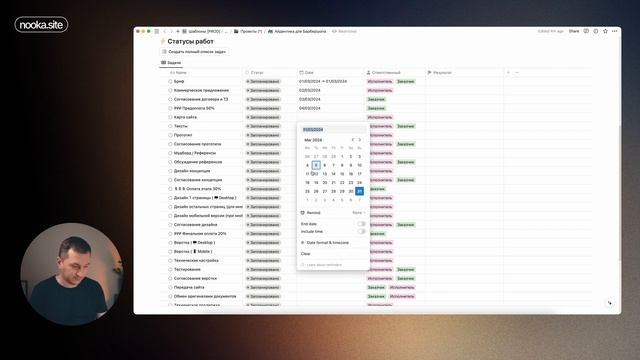Click the 'Айдентика для Барбершопа' breadcrumb
Image resolution: width=640 pixels, height=360 pixels.
297,31
